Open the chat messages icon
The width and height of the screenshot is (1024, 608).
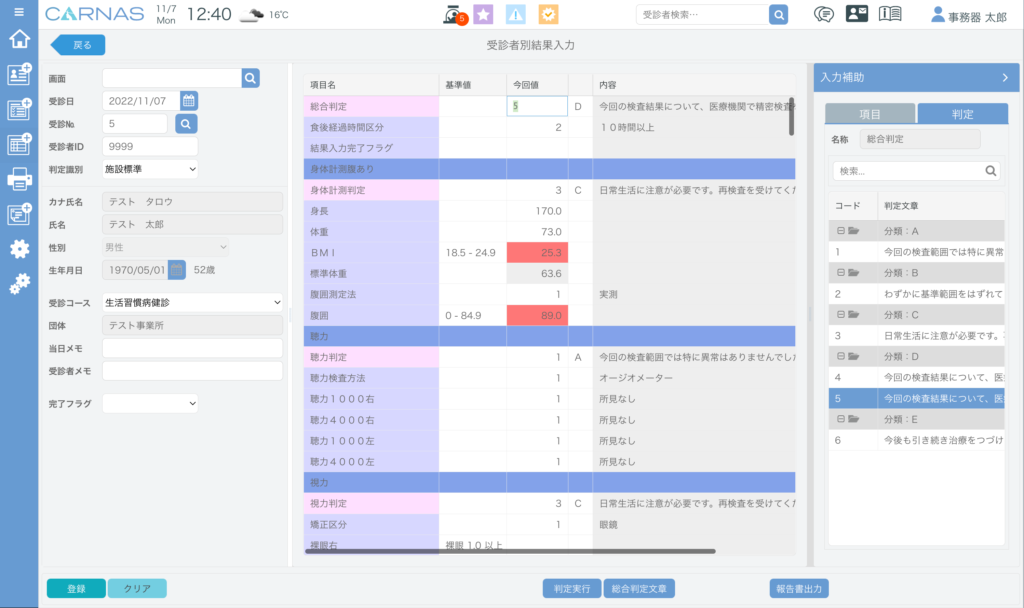[824, 14]
